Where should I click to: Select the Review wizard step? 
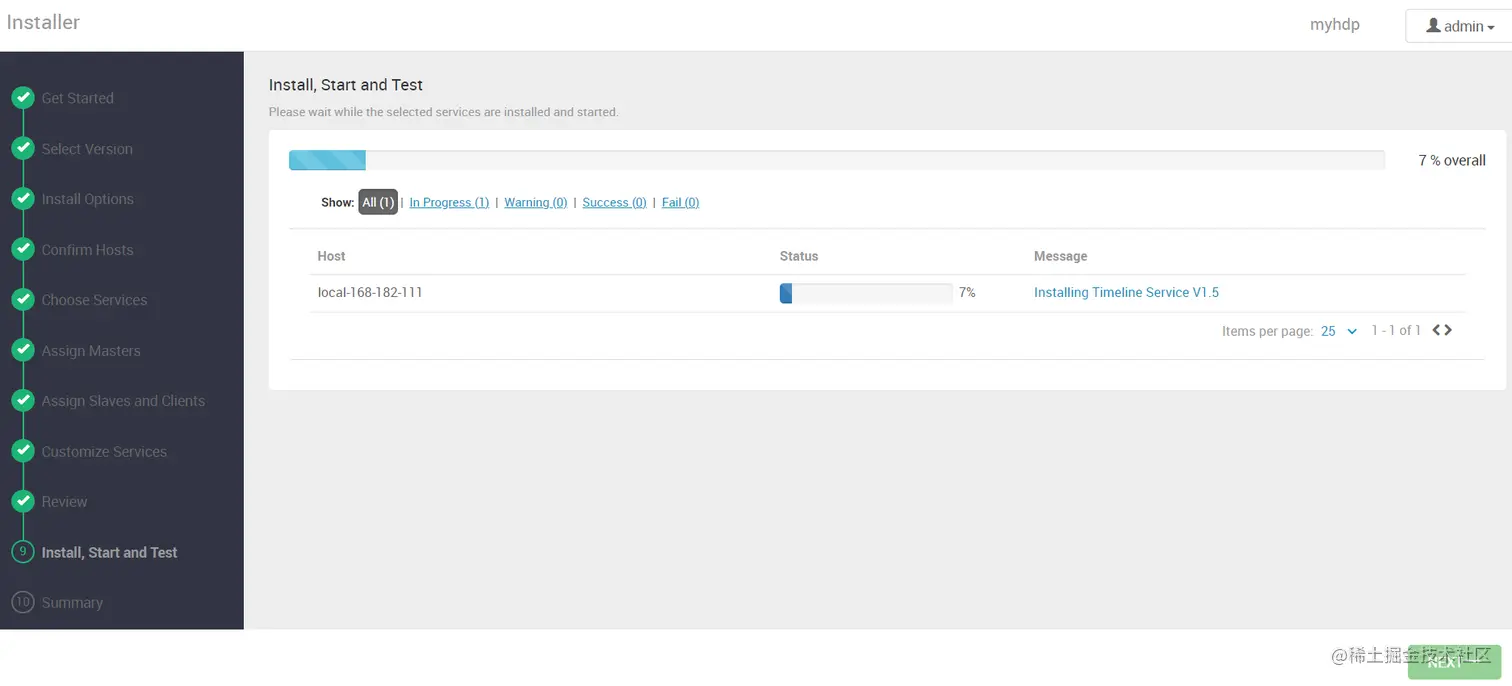point(64,502)
